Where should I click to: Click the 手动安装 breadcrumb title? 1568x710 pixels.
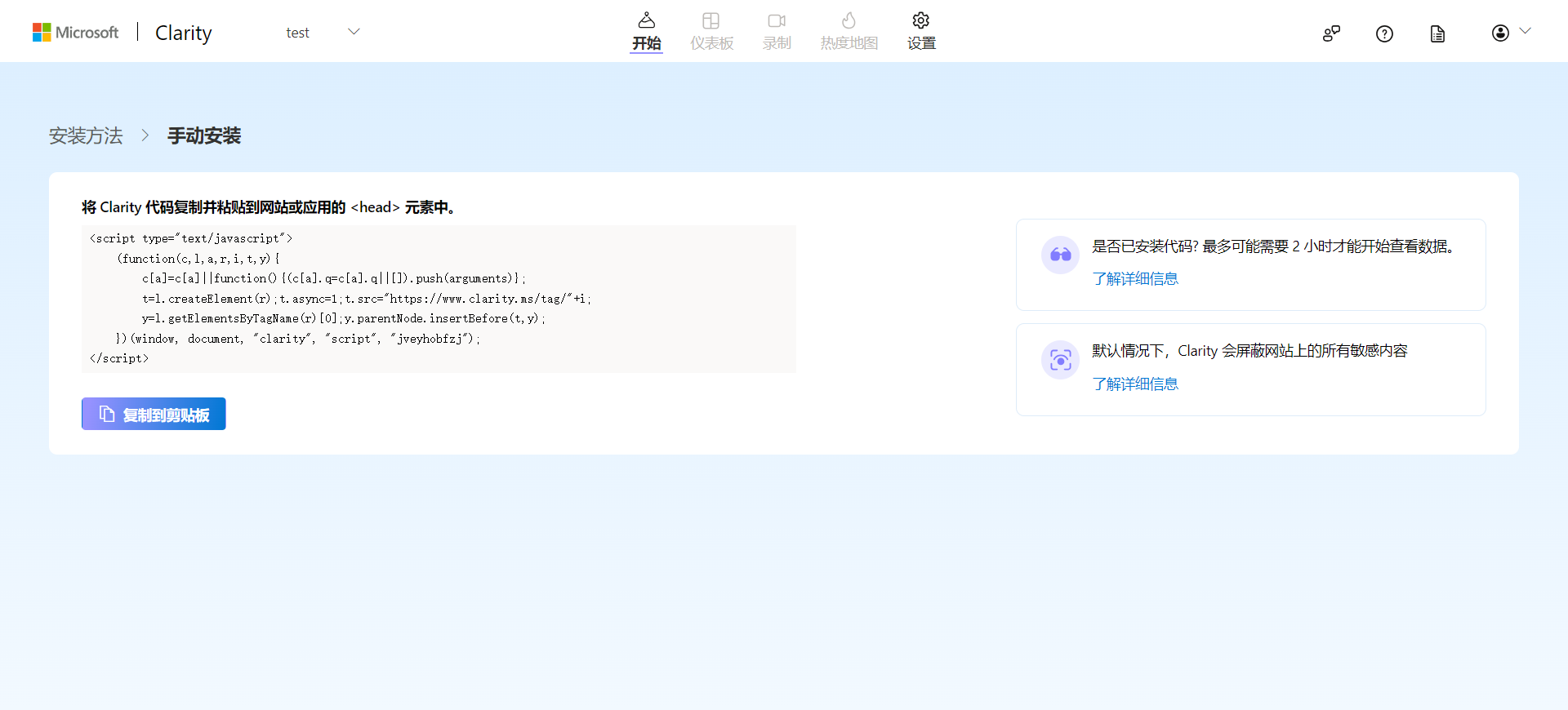(x=204, y=135)
